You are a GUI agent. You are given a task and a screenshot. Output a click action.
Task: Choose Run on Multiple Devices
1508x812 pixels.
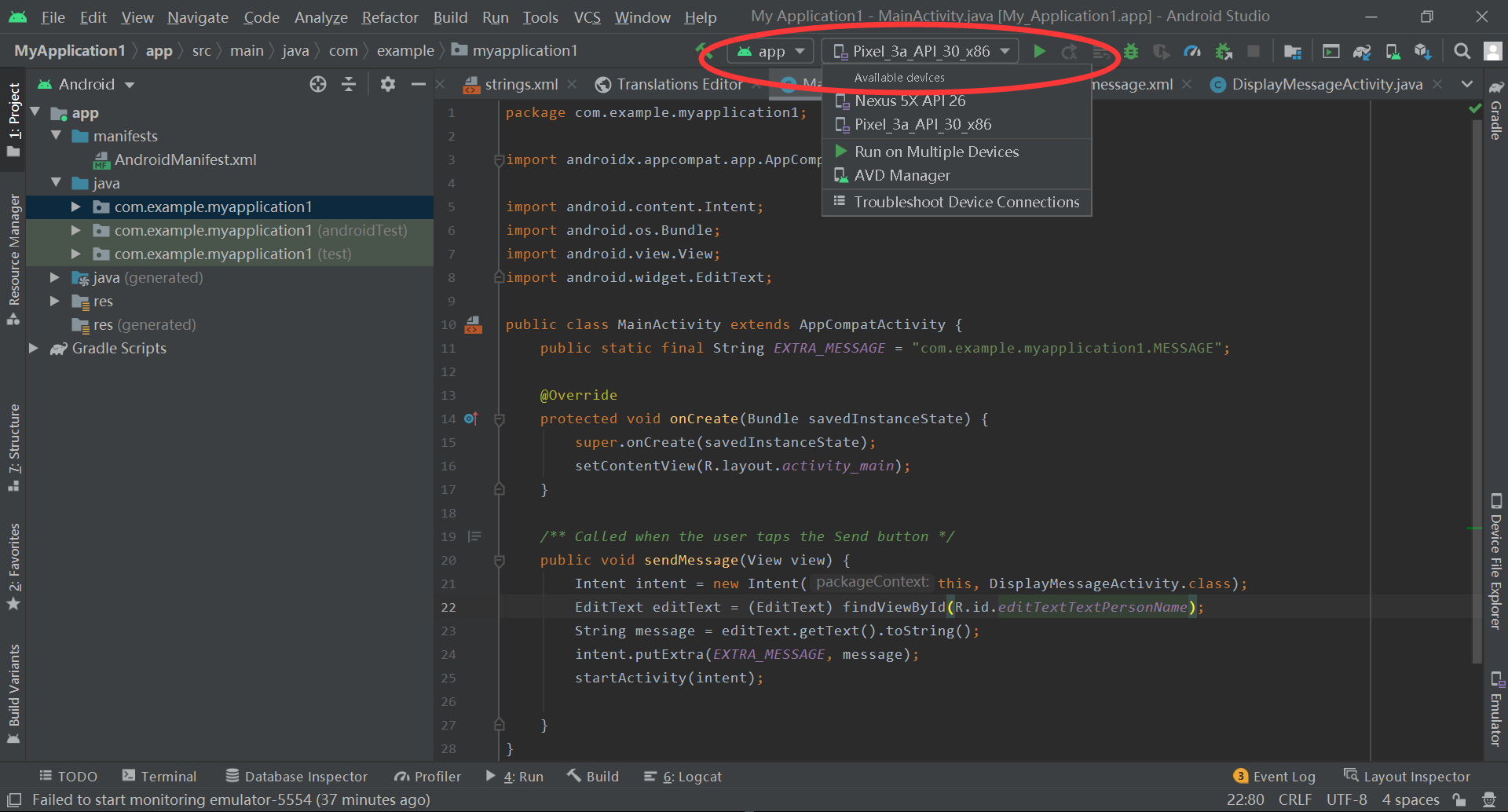click(x=957, y=152)
